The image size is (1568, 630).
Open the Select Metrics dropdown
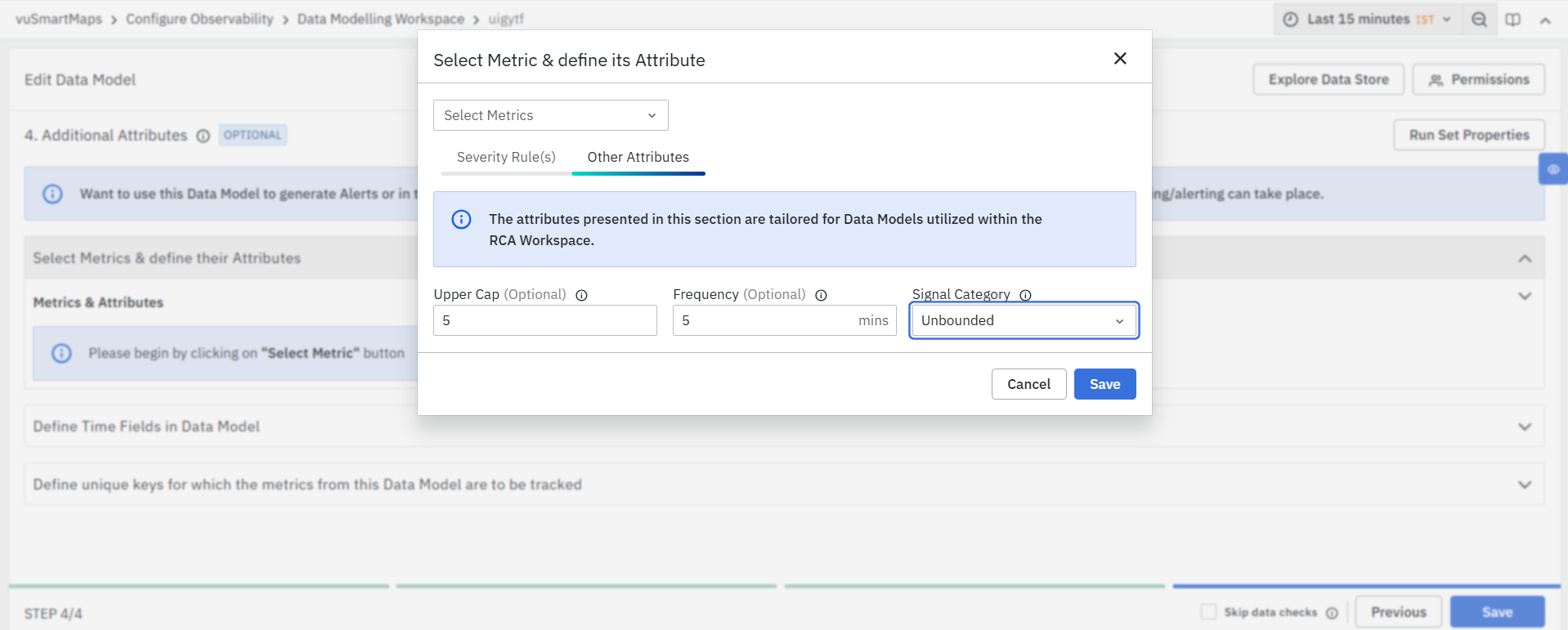pyautogui.click(x=550, y=115)
